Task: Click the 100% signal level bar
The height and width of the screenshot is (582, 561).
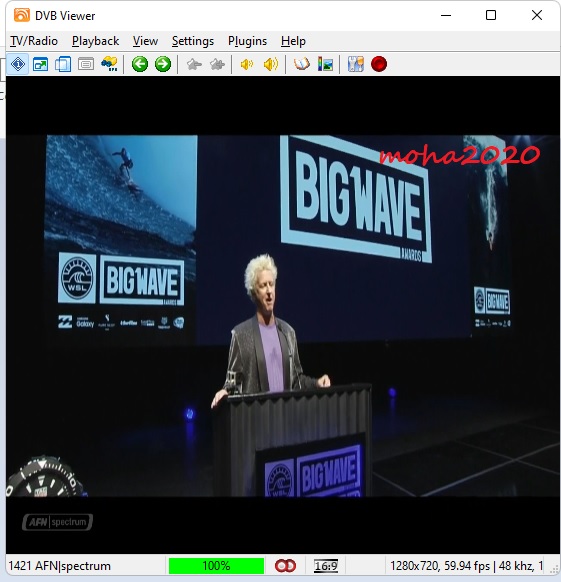Action: pos(216,566)
